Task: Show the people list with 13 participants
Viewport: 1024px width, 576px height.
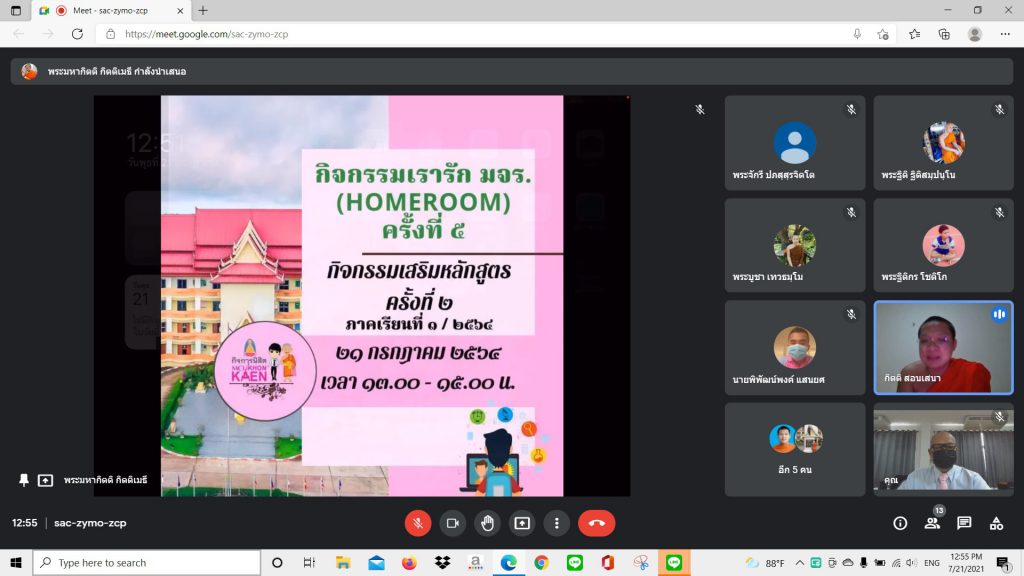Action: pyautogui.click(x=933, y=522)
